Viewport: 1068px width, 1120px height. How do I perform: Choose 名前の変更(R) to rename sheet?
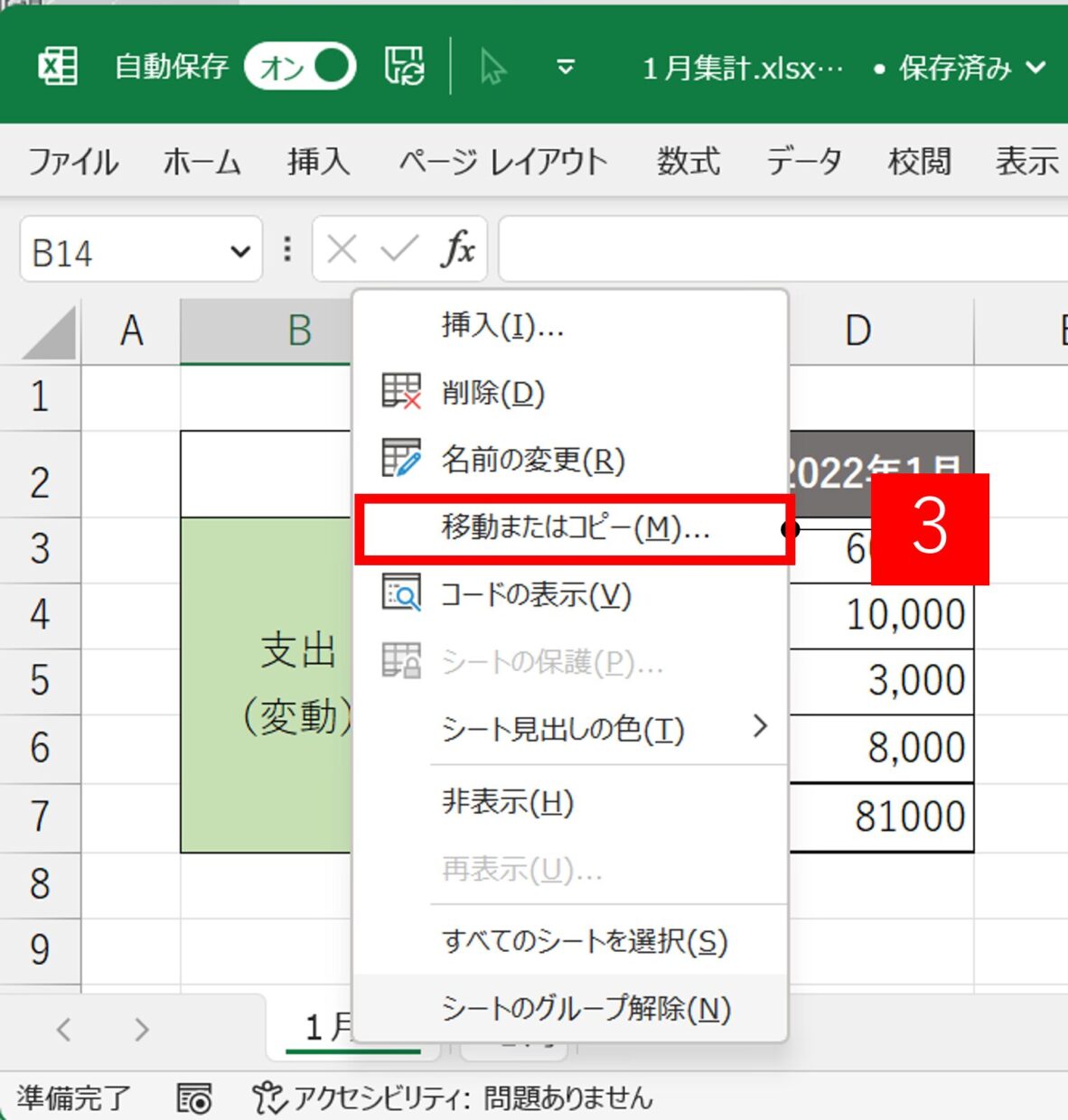click(x=533, y=461)
